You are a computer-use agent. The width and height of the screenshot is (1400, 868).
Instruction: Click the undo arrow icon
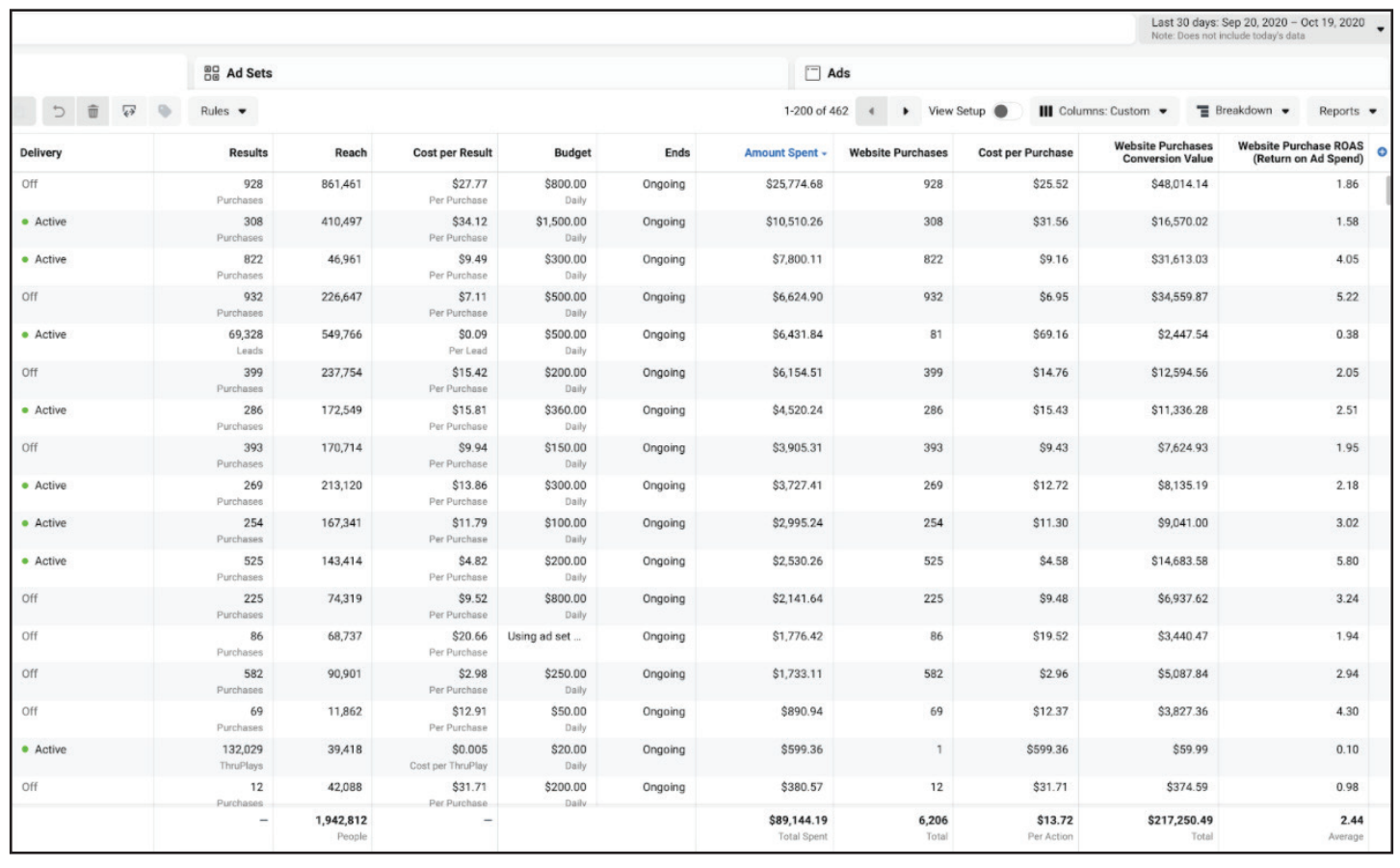[x=58, y=112]
